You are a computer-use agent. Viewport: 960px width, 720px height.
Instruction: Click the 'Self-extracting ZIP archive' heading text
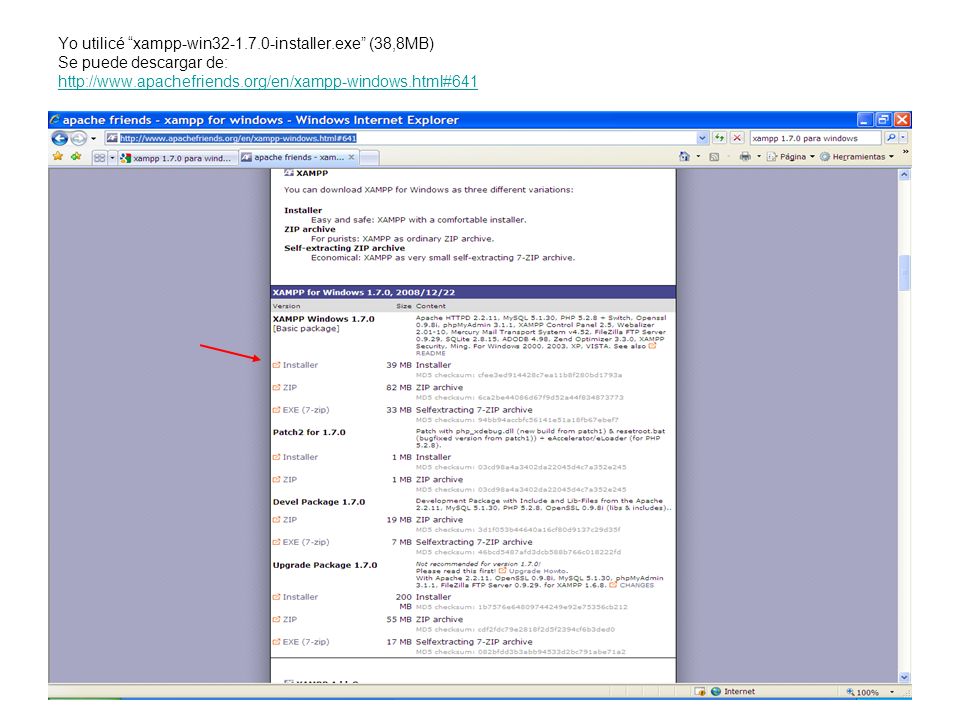(344, 248)
